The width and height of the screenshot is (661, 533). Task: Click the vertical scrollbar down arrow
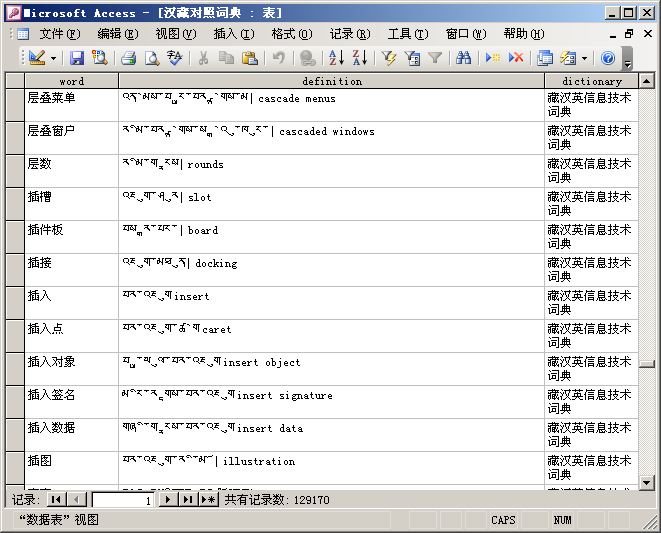[x=647, y=482]
